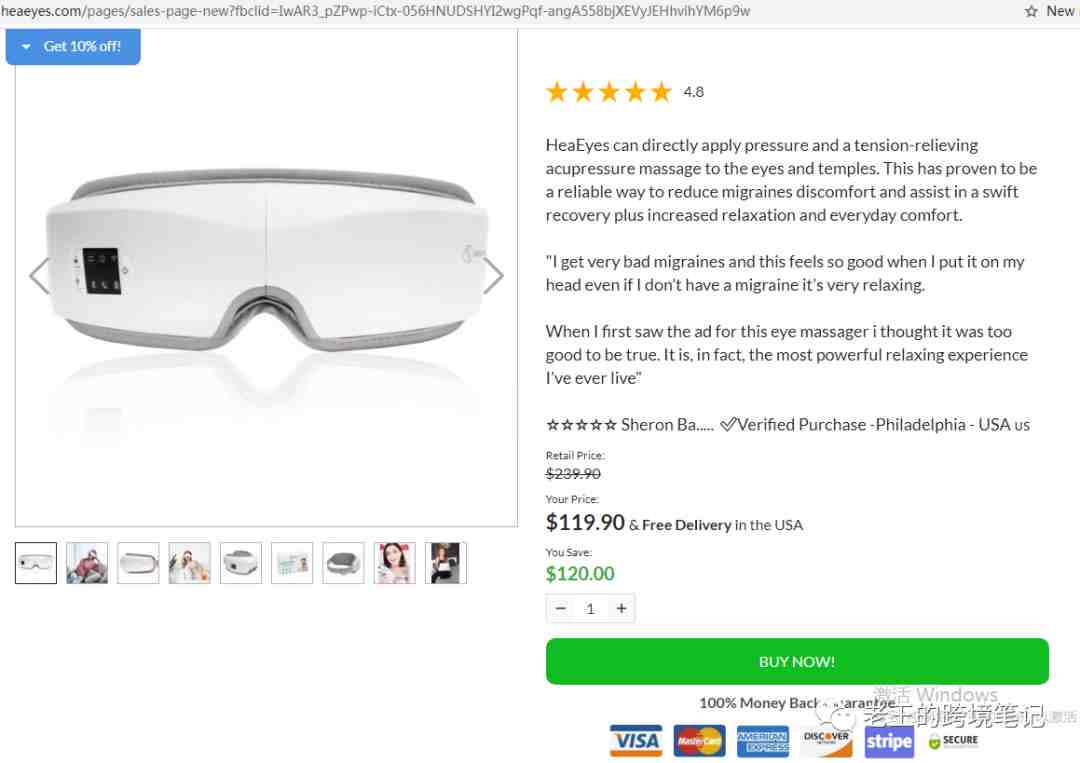Click the quantity number input field
The height and width of the screenshot is (763, 1080).
(x=590, y=608)
